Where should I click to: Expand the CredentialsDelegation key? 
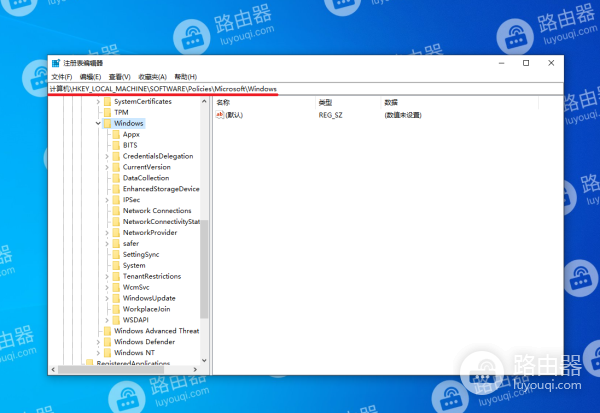(107, 157)
